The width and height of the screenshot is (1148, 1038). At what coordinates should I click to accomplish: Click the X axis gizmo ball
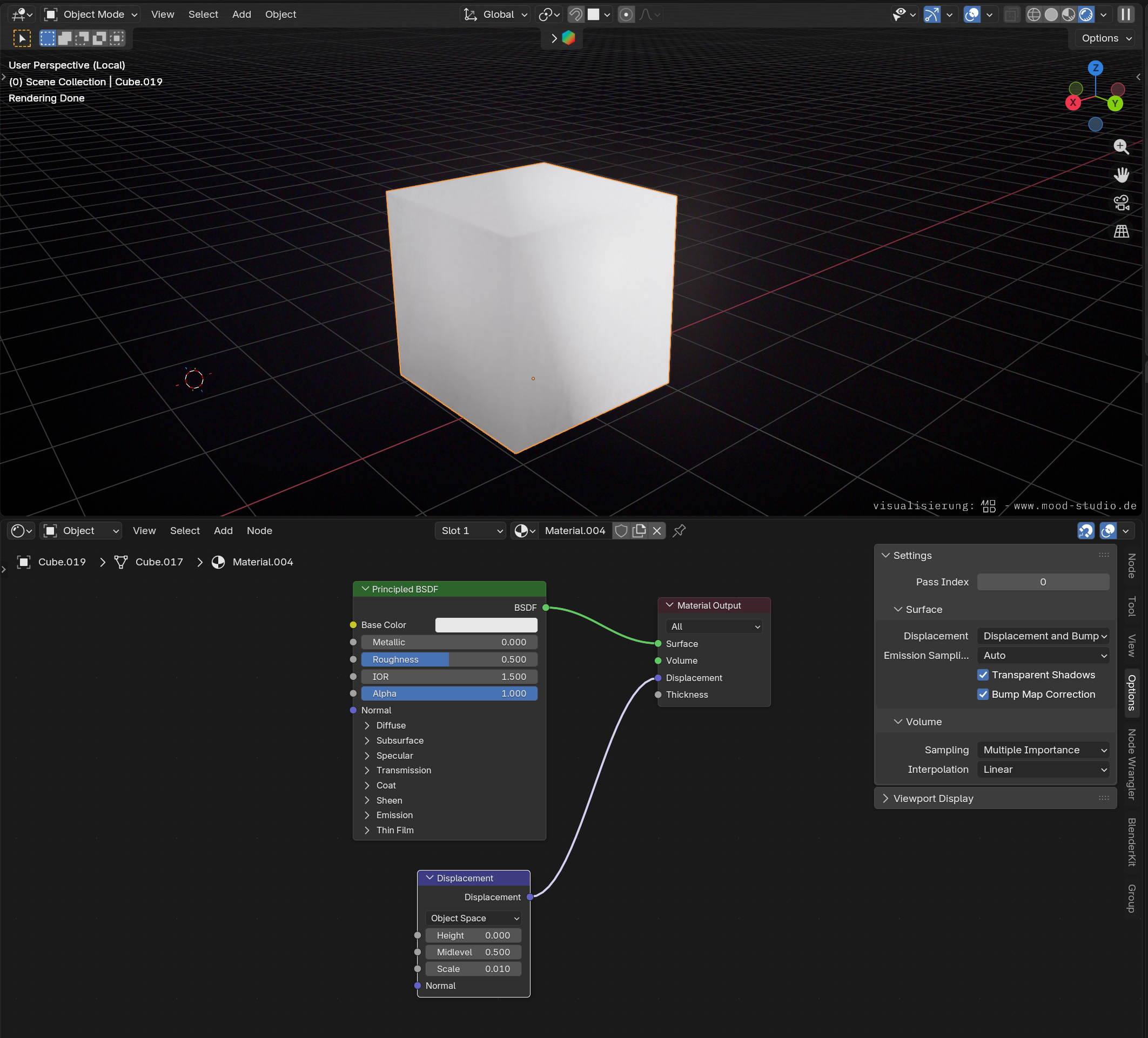coord(1073,103)
